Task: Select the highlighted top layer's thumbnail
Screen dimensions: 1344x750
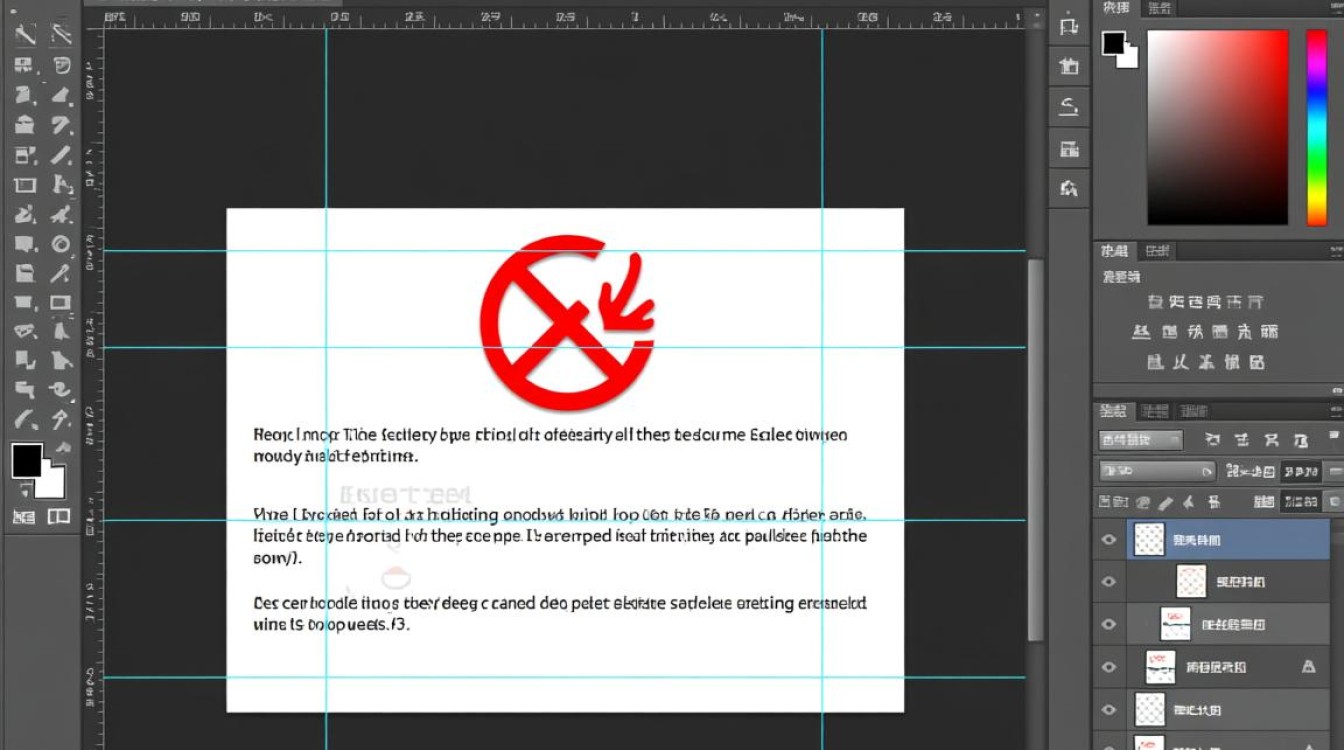Action: [x=1150, y=540]
